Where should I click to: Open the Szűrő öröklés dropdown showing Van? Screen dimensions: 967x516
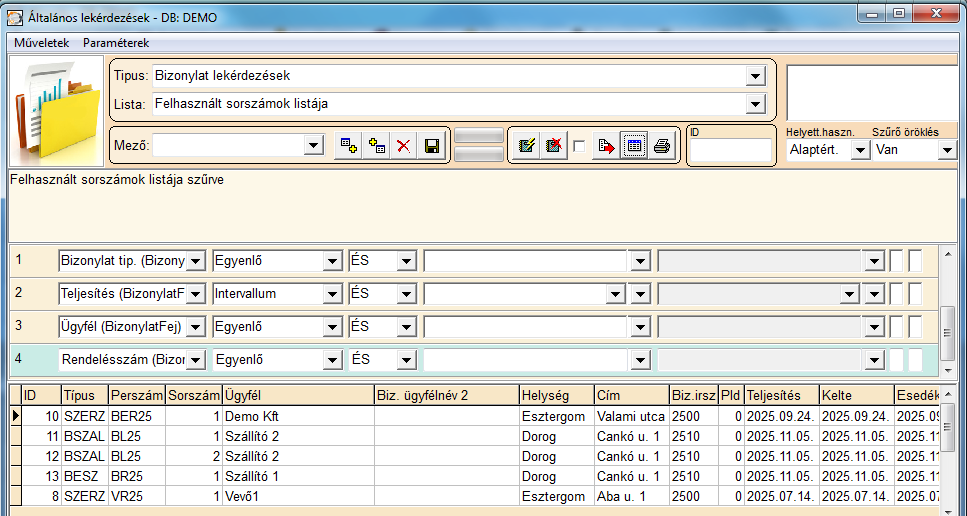point(946,150)
